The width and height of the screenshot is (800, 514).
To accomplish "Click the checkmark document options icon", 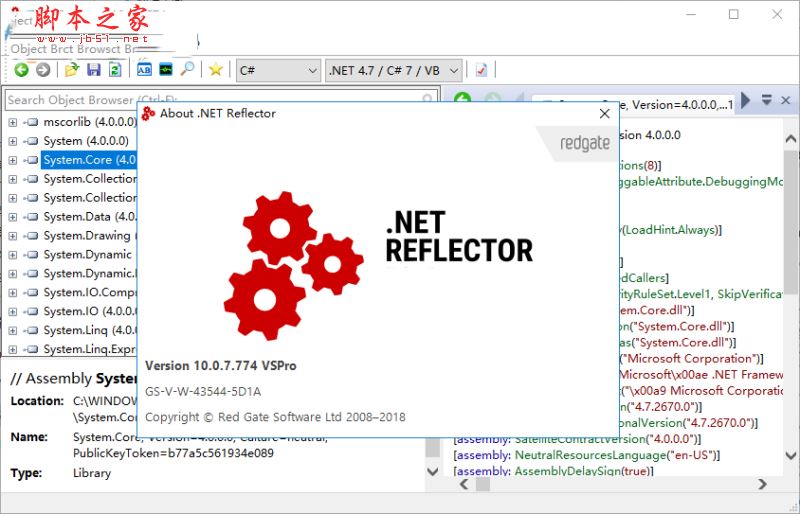I will pos(481,70).
